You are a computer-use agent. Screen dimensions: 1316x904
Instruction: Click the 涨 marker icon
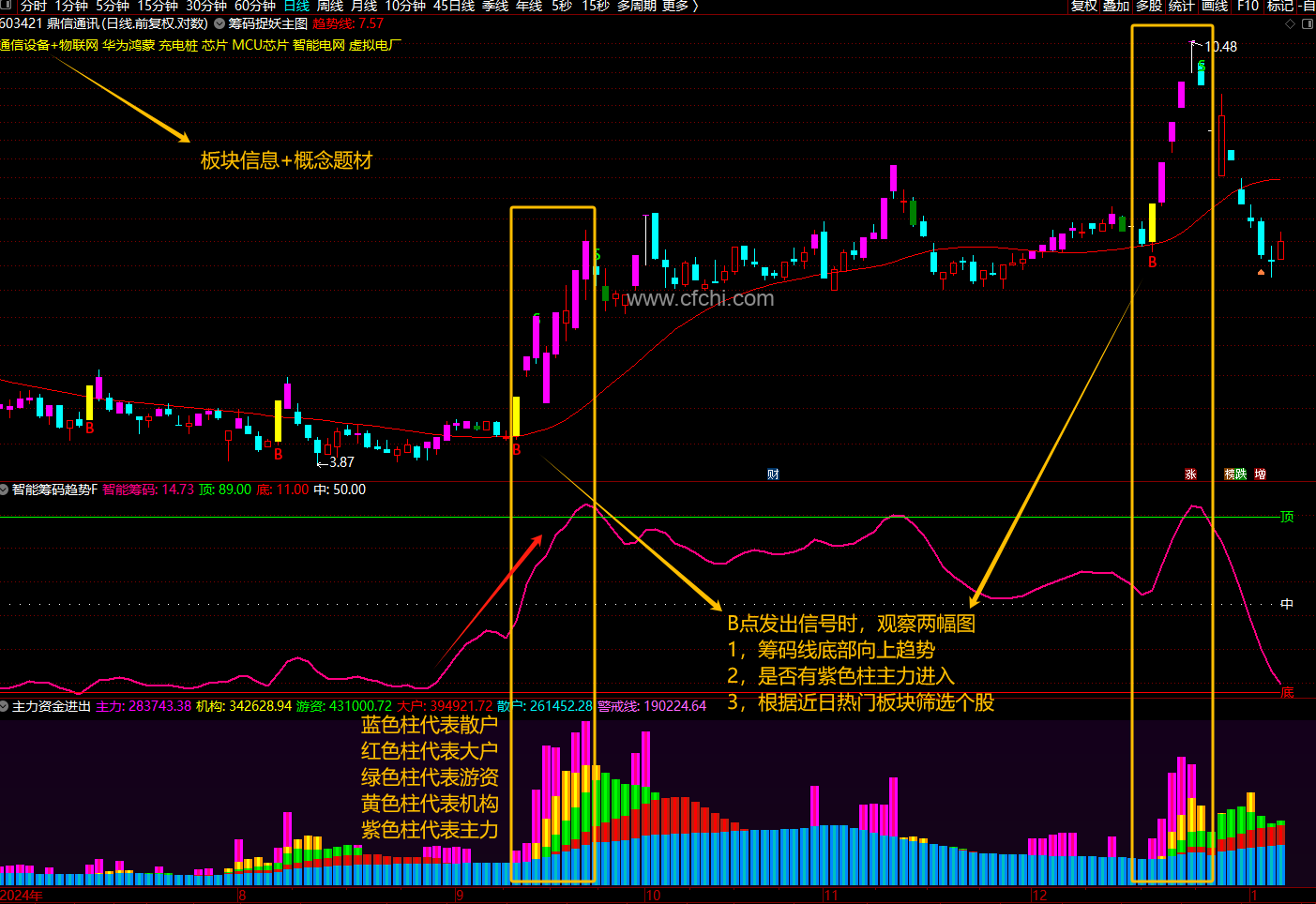(1191, 475)
